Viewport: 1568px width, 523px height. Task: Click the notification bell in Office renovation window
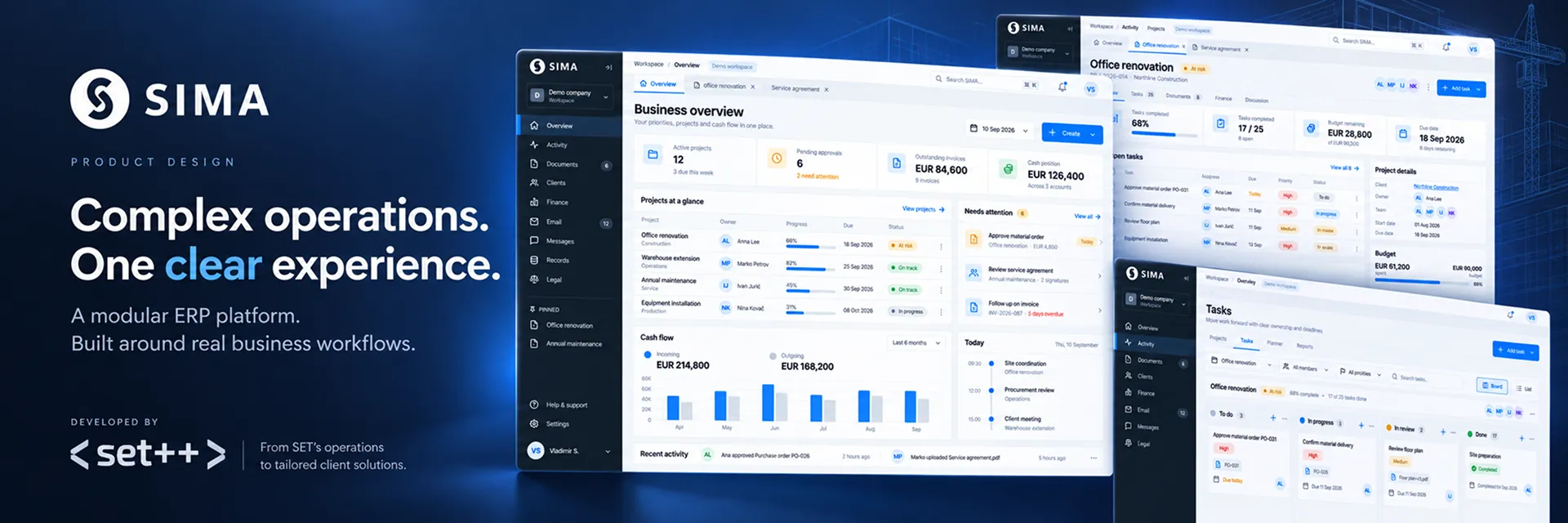(x=1446, y=47)
